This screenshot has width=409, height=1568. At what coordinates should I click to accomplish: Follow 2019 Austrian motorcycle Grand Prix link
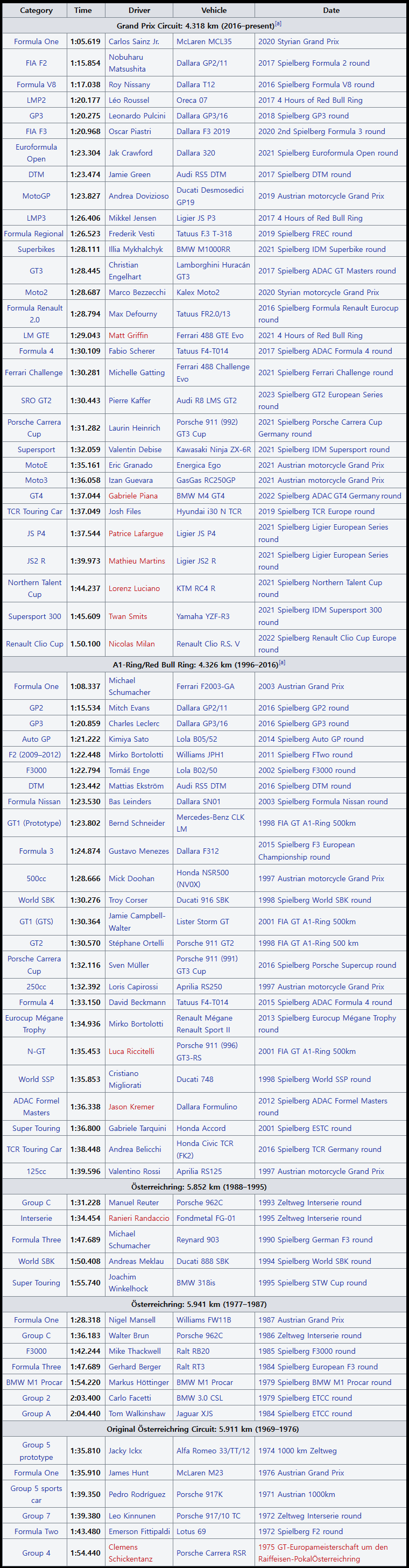coord(321,196)
